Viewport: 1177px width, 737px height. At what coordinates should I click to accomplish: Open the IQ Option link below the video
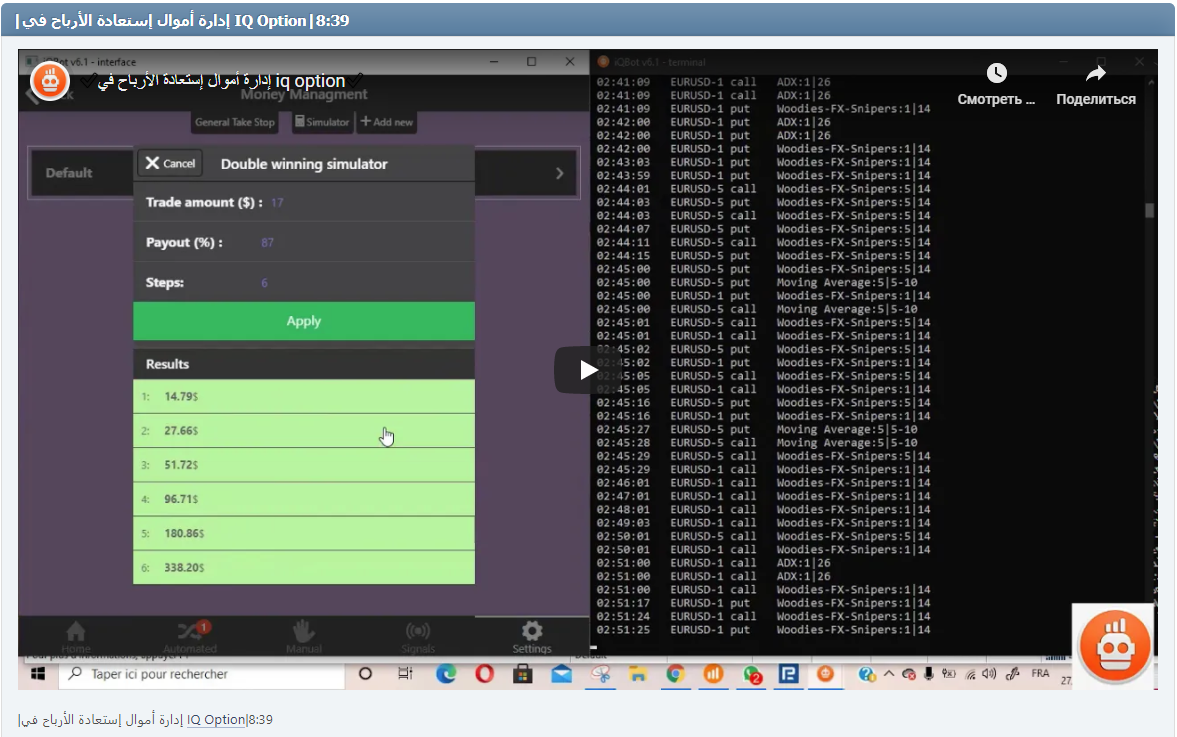click(216, 720)
